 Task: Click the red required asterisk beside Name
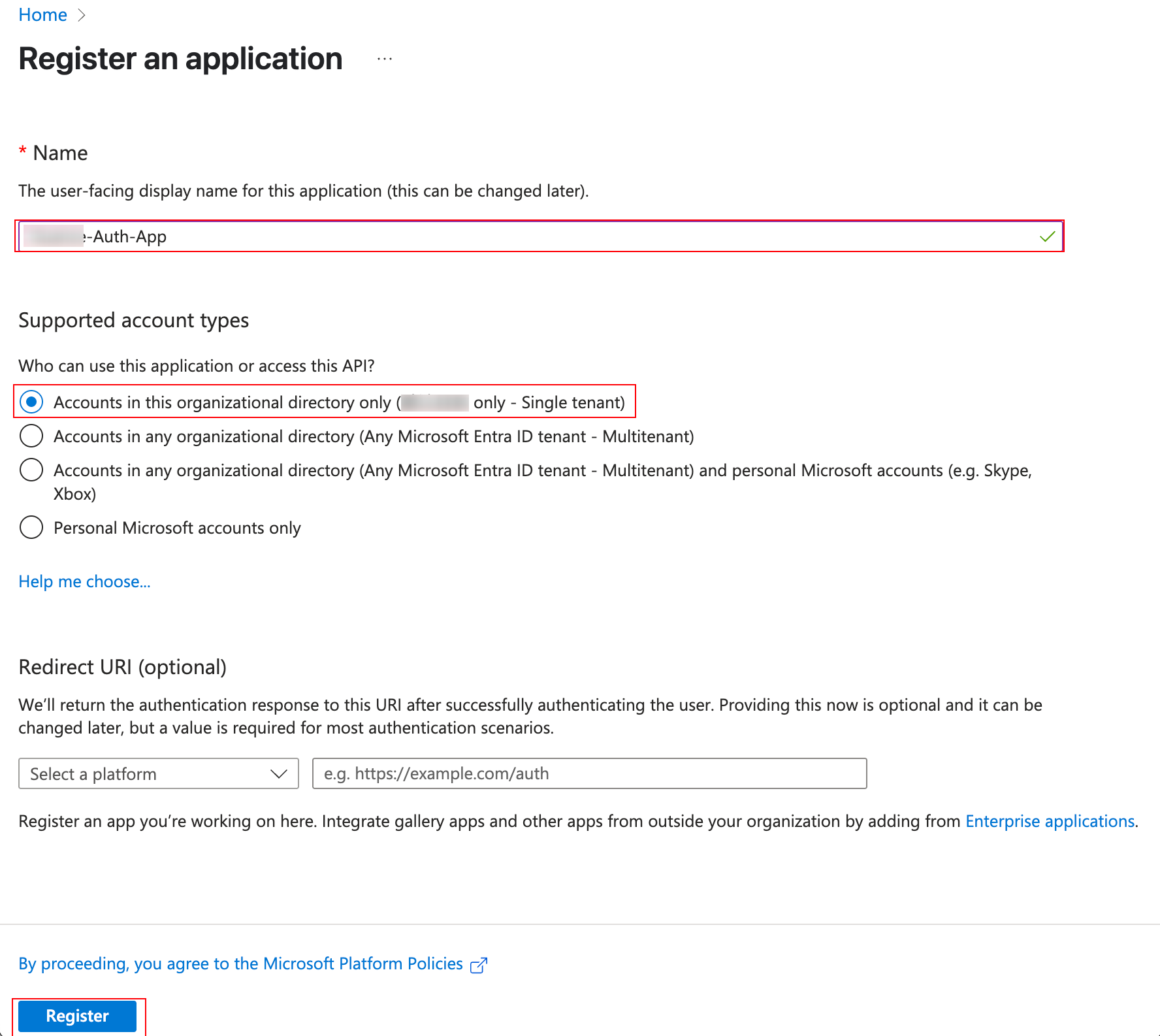(x=23, y=152)
